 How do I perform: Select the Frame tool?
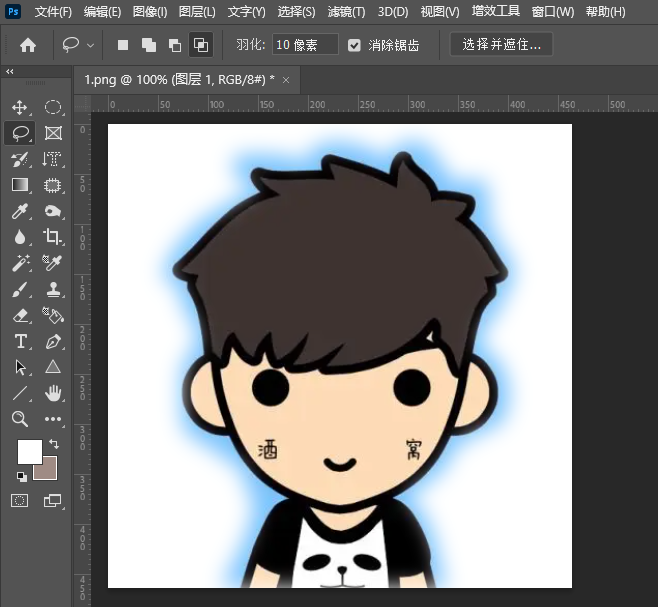click(53, 133)
